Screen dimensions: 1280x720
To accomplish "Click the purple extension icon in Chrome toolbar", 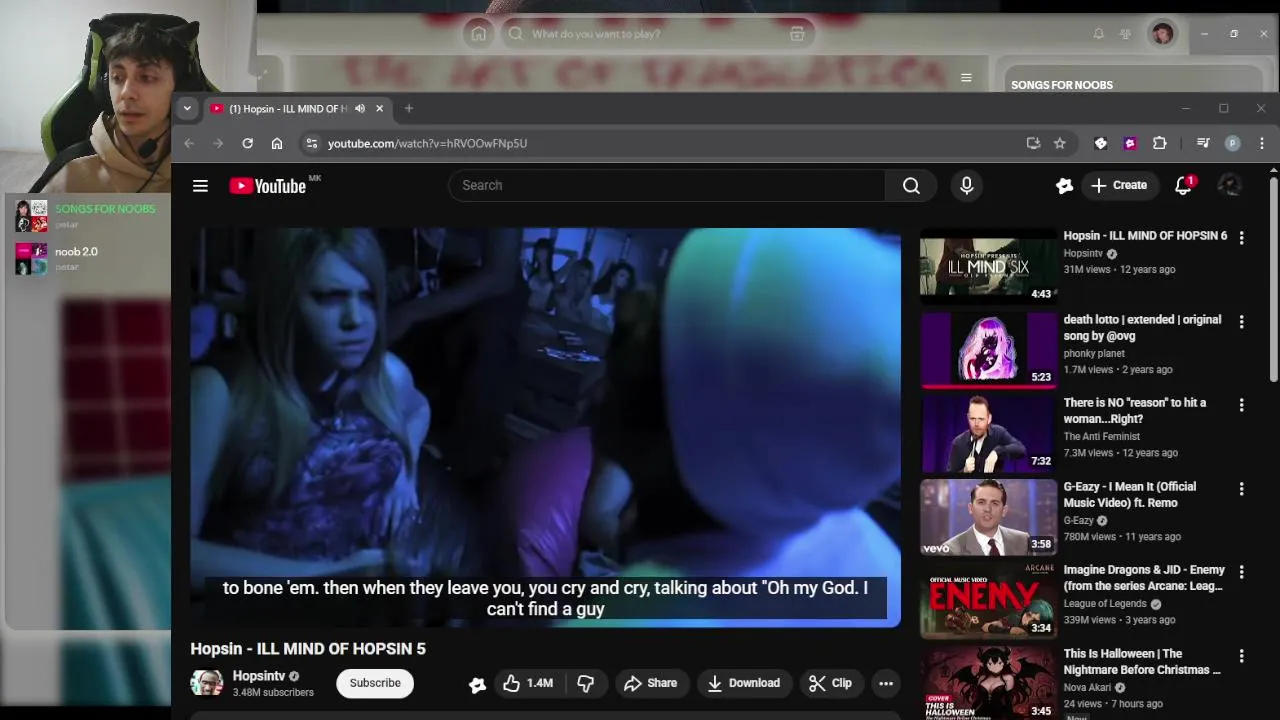I will point(1130,143).
